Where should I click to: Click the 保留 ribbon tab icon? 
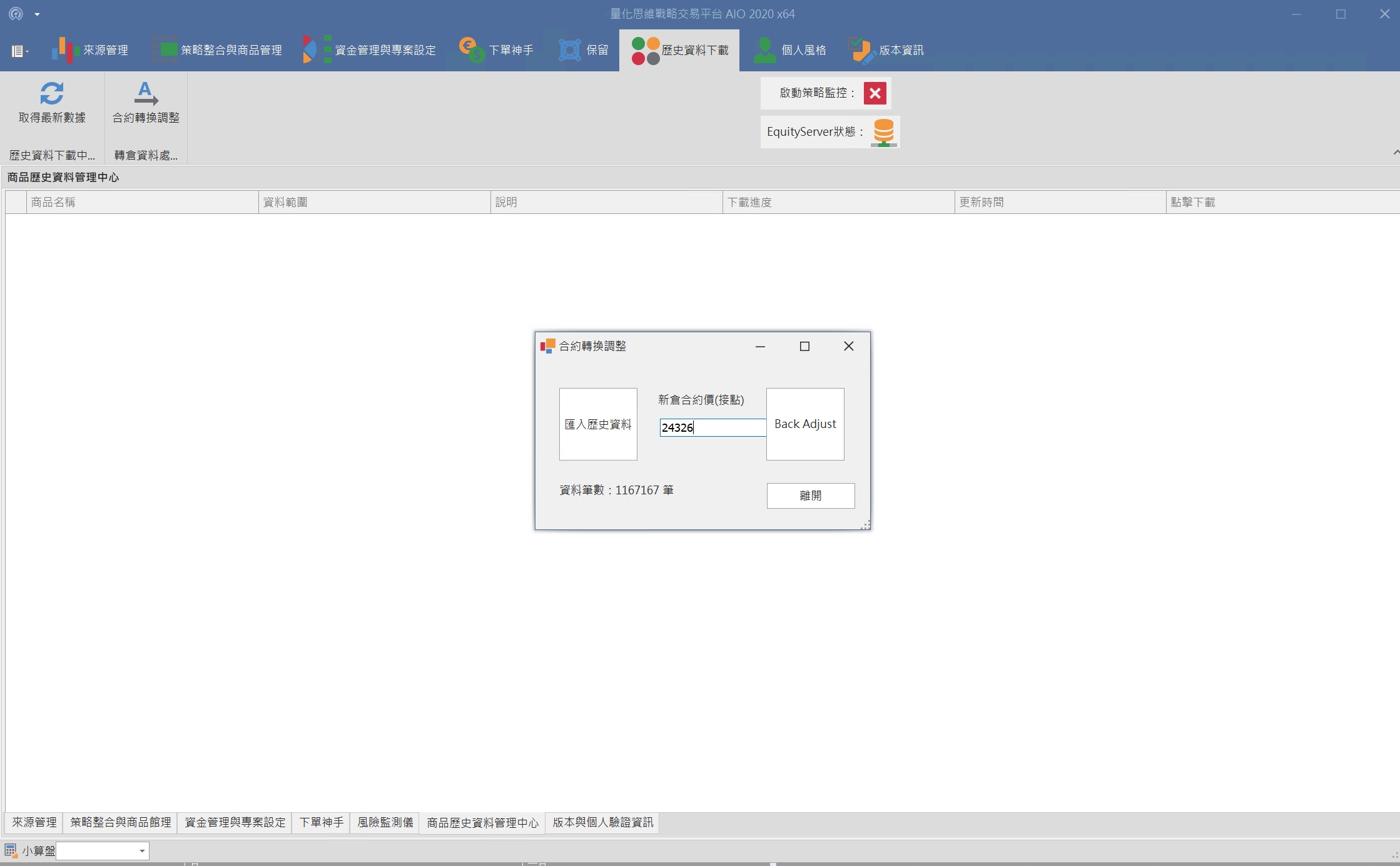570,50
